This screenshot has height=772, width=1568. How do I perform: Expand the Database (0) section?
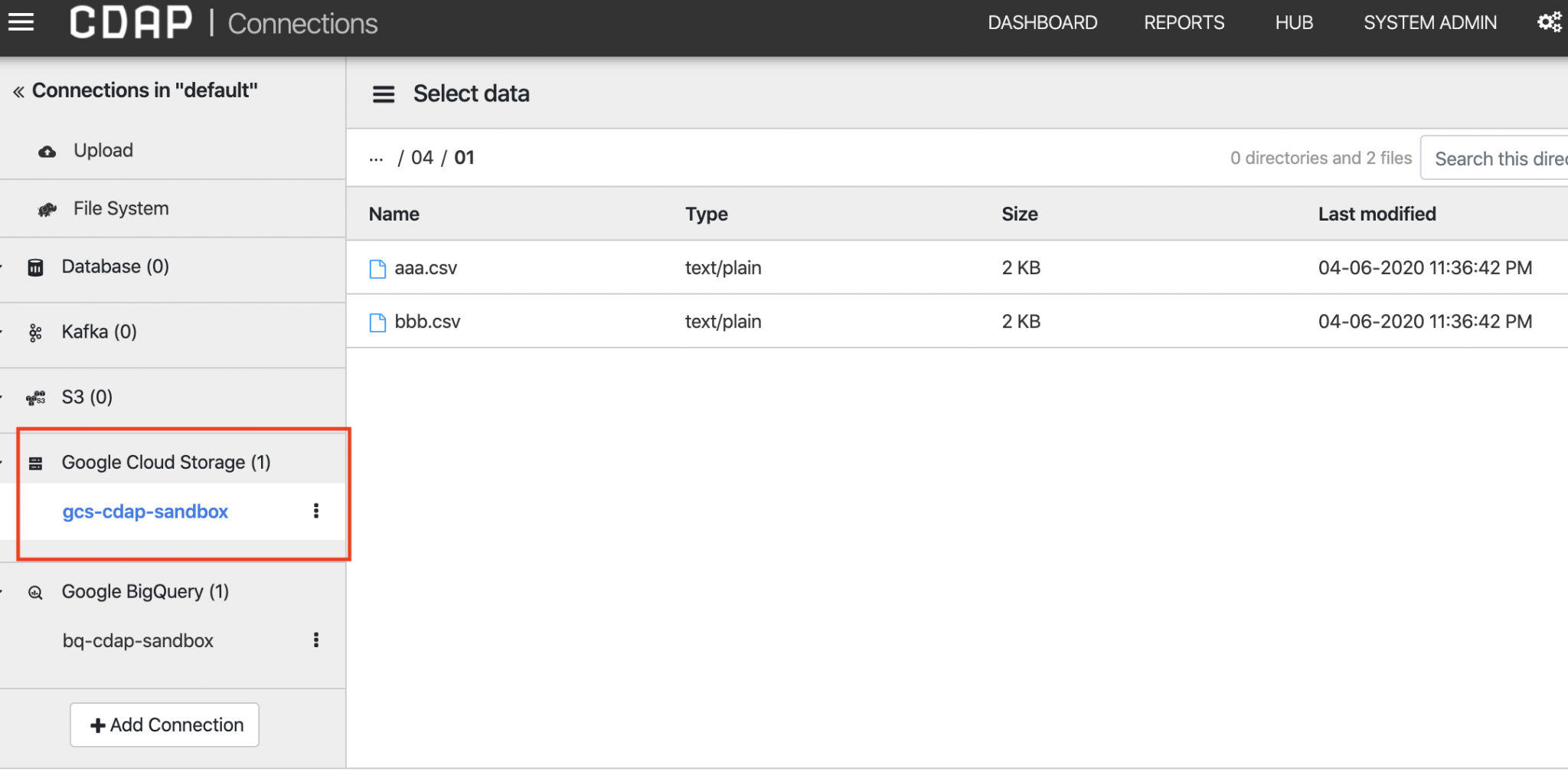[x=115, y=267]
